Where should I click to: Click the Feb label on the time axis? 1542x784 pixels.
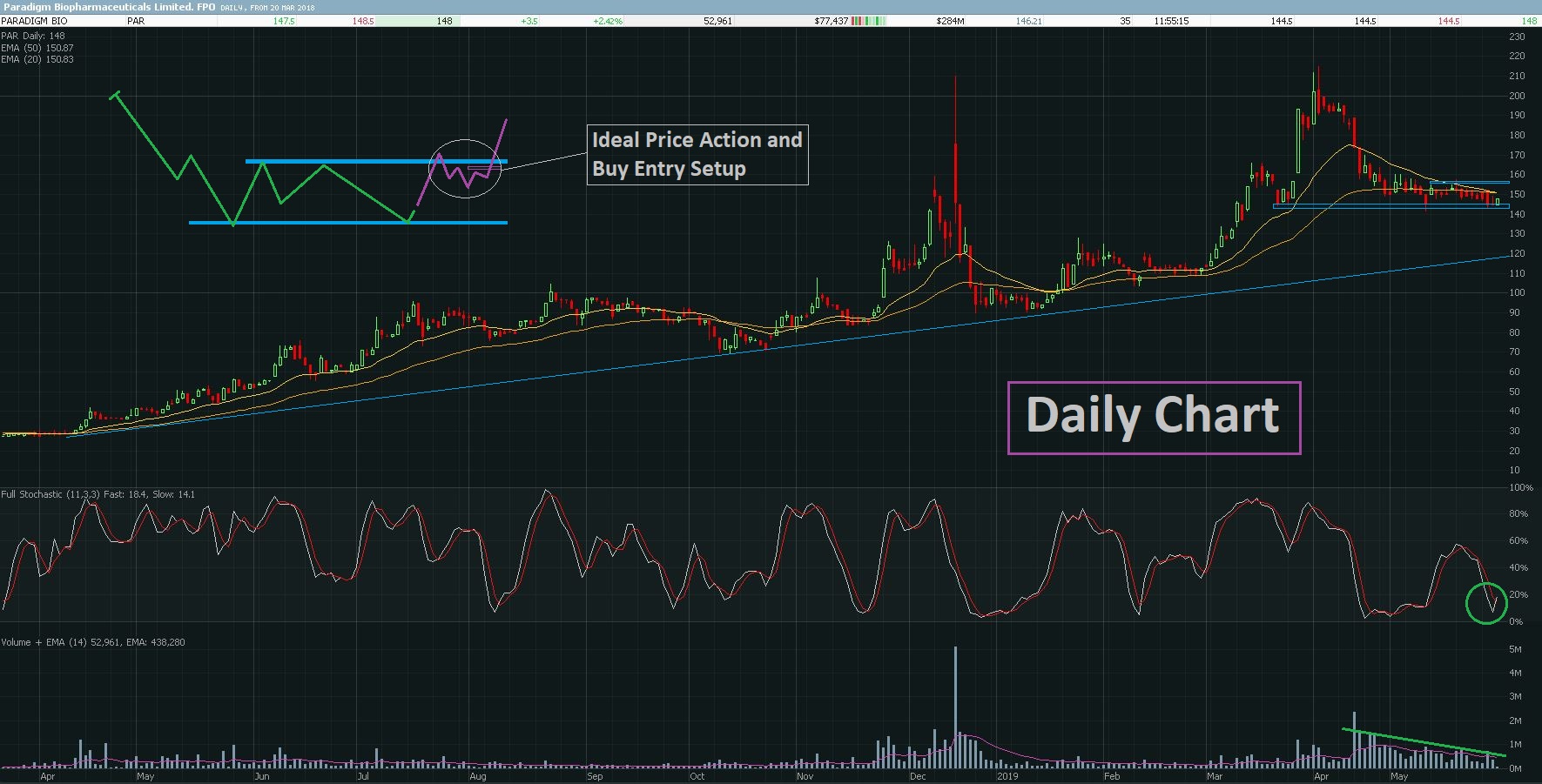pos(1112,776)
